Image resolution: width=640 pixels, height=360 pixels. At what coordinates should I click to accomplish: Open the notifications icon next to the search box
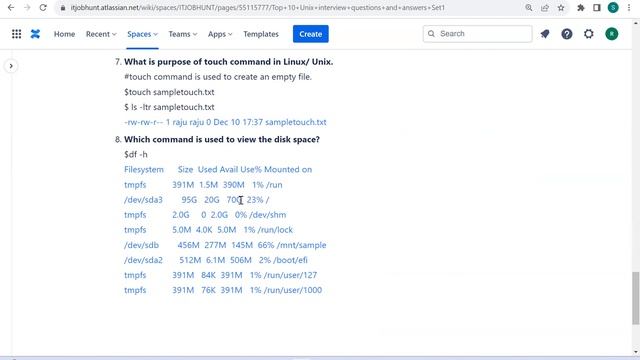pyautogui.click(x=545, y=34)
